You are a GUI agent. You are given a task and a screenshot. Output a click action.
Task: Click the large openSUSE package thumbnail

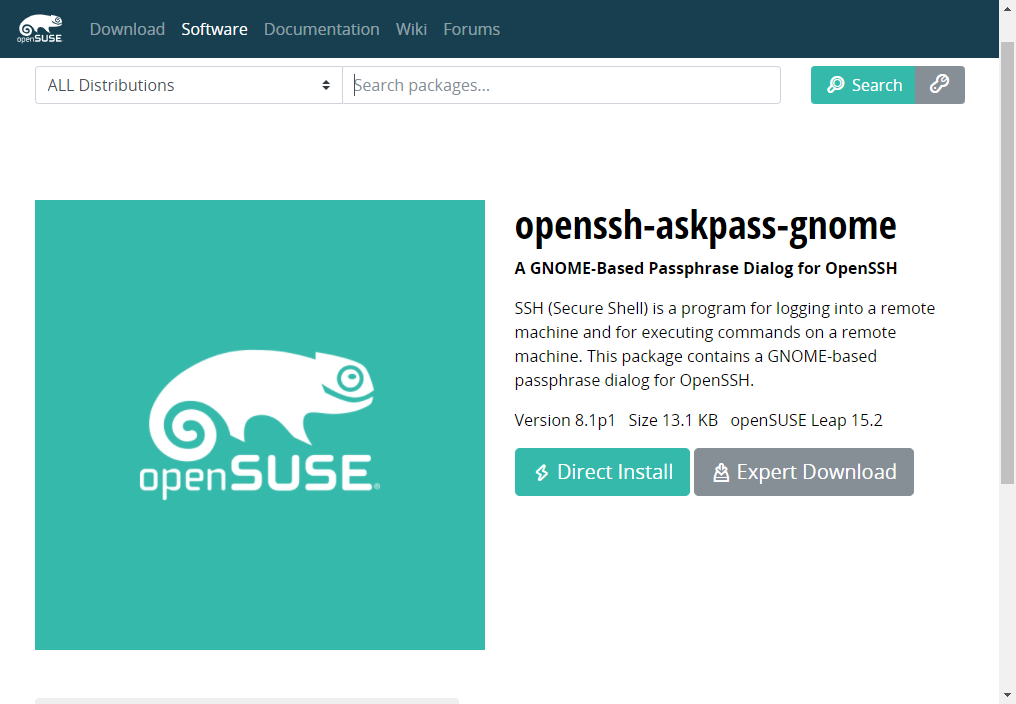coord(260,425)
